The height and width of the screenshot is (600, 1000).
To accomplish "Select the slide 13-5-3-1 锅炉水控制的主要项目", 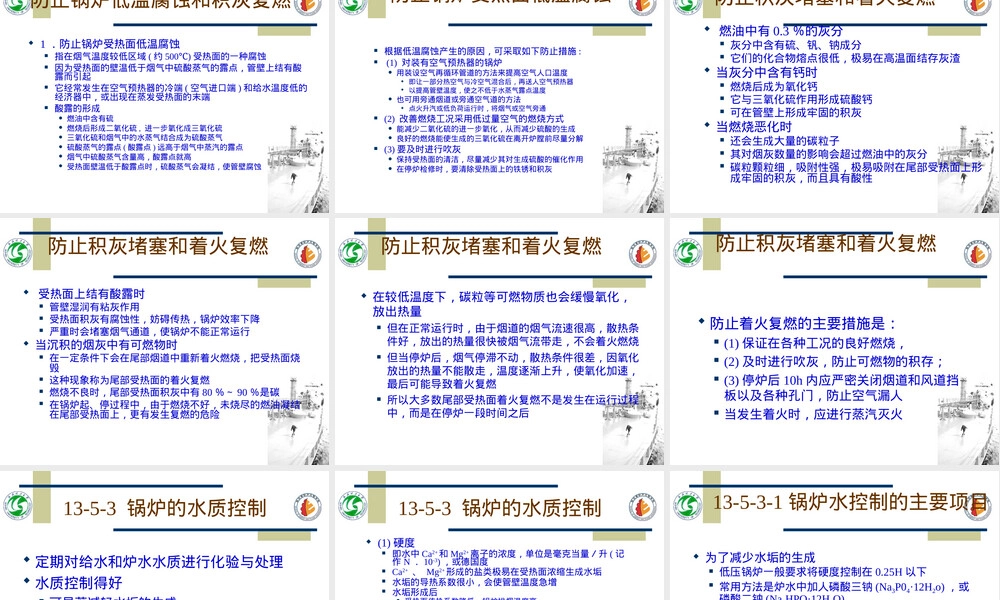I will [834, 536].
